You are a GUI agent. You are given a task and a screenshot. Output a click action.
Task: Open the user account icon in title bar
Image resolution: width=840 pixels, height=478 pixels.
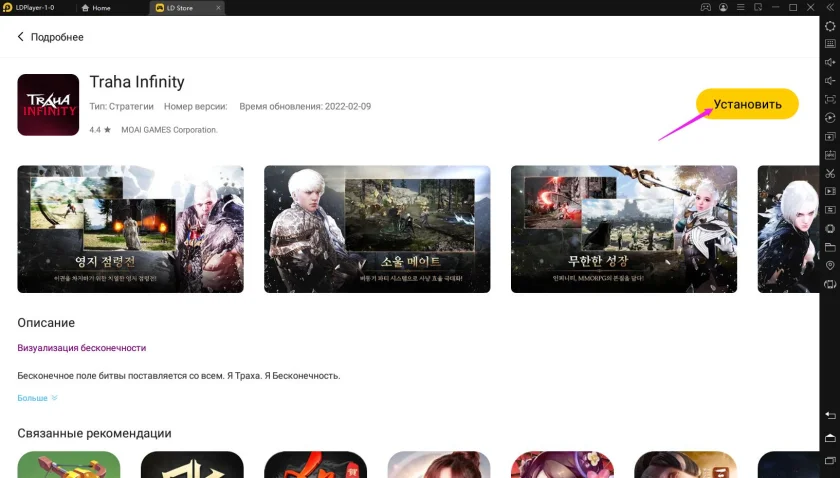click(x=723, y=8)
